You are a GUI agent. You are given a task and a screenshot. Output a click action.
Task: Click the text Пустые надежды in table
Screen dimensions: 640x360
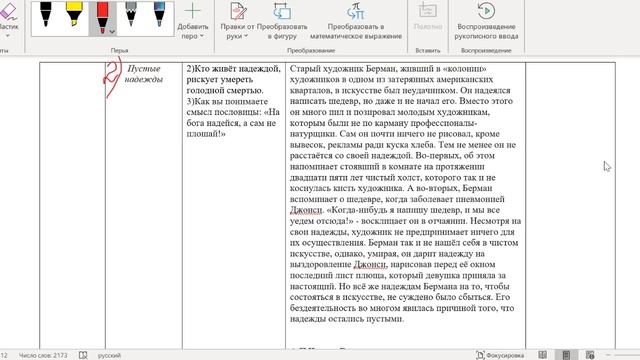(x=144, y=74)
